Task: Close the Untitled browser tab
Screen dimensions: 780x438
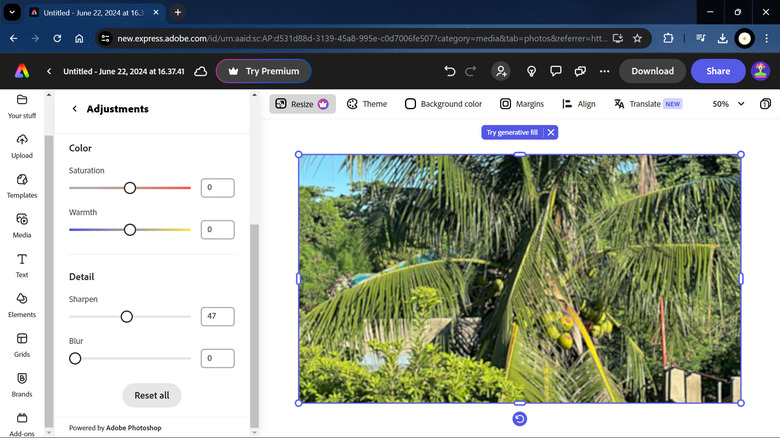Action: [156, 12]
